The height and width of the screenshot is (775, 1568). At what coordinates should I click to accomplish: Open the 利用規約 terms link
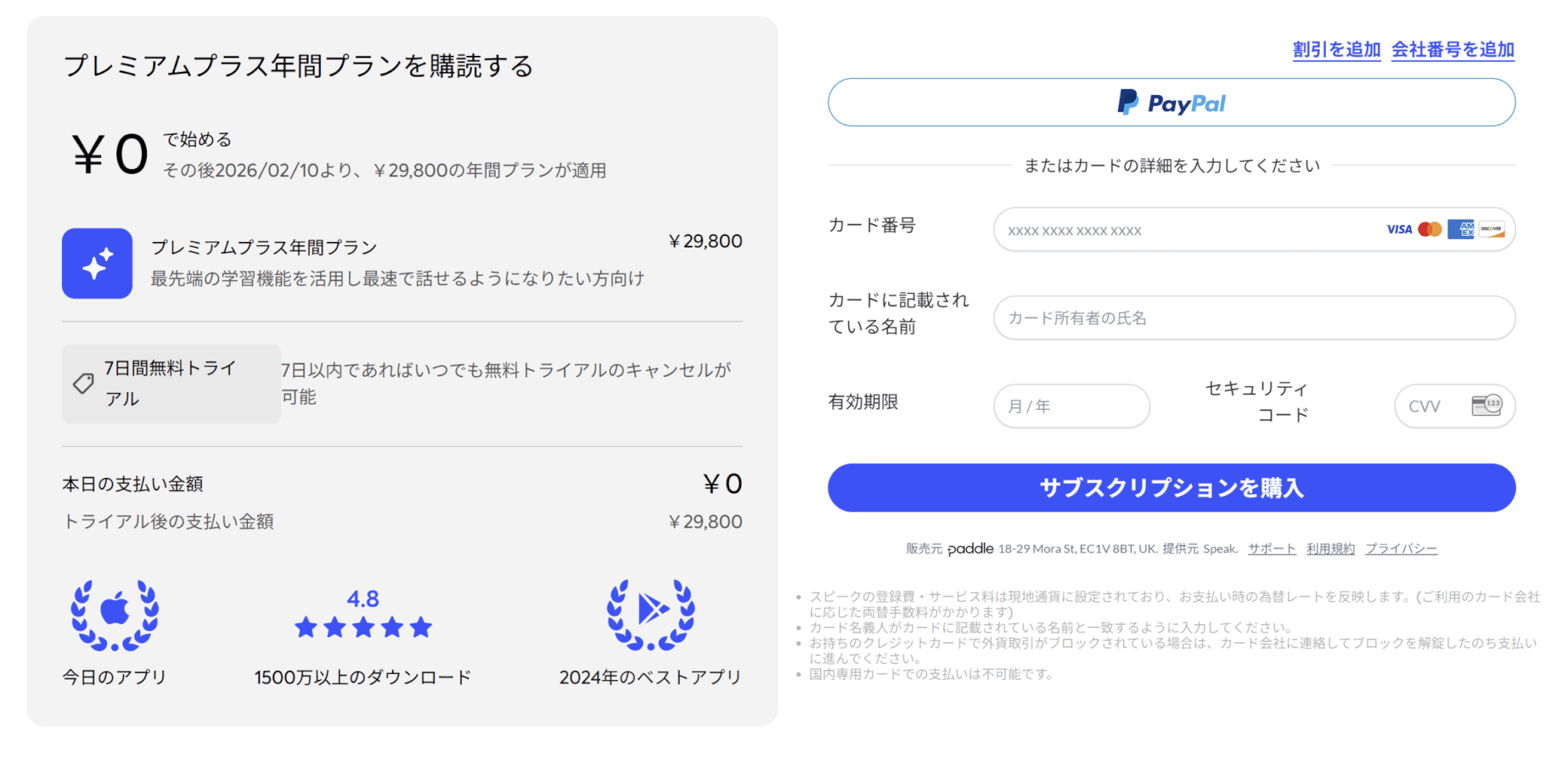(1331, 549)
